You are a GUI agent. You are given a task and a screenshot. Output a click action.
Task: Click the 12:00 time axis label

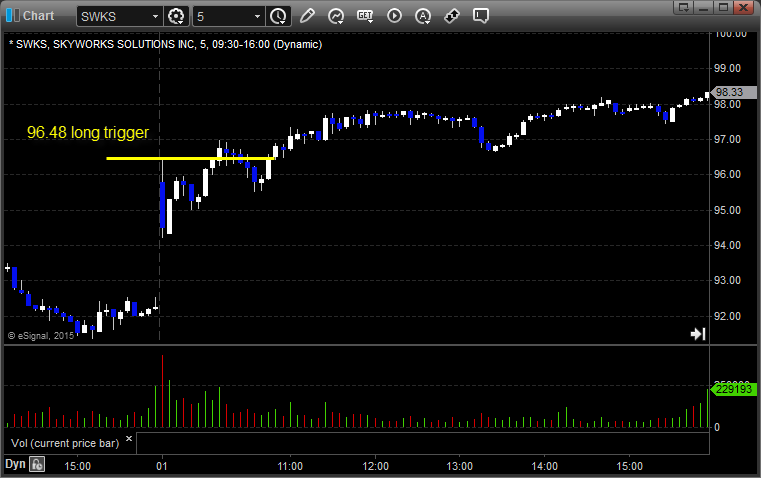click(375, 466)
